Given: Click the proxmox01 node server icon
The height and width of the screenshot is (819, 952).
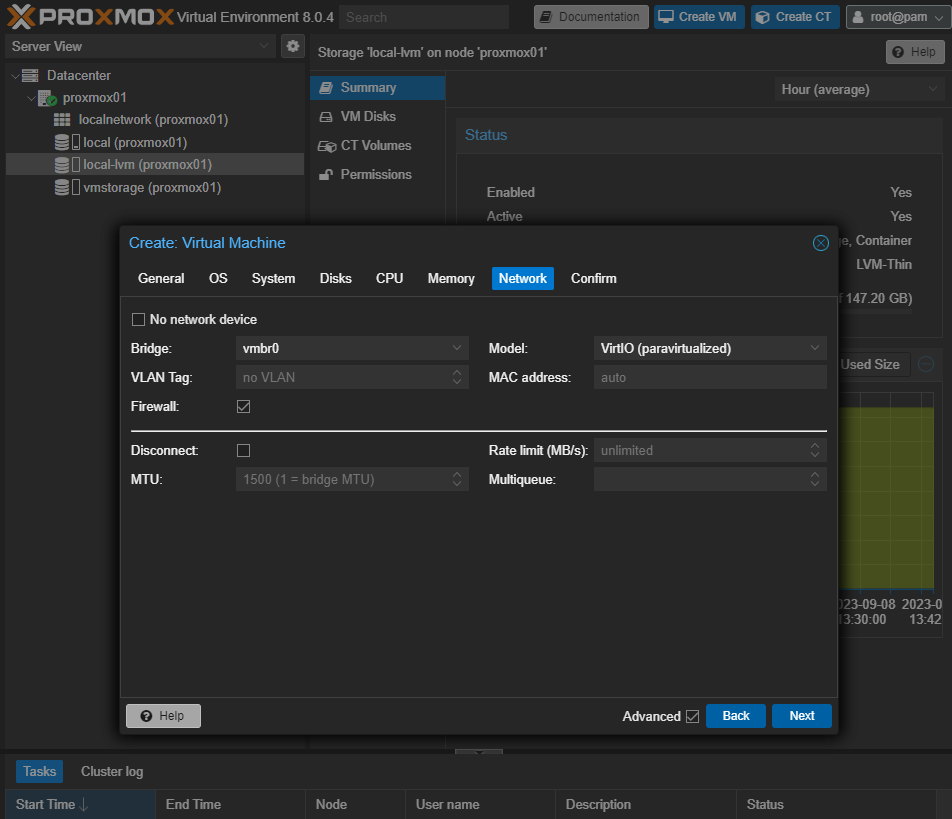Looking at the screenshot, I should pos(47,98).
